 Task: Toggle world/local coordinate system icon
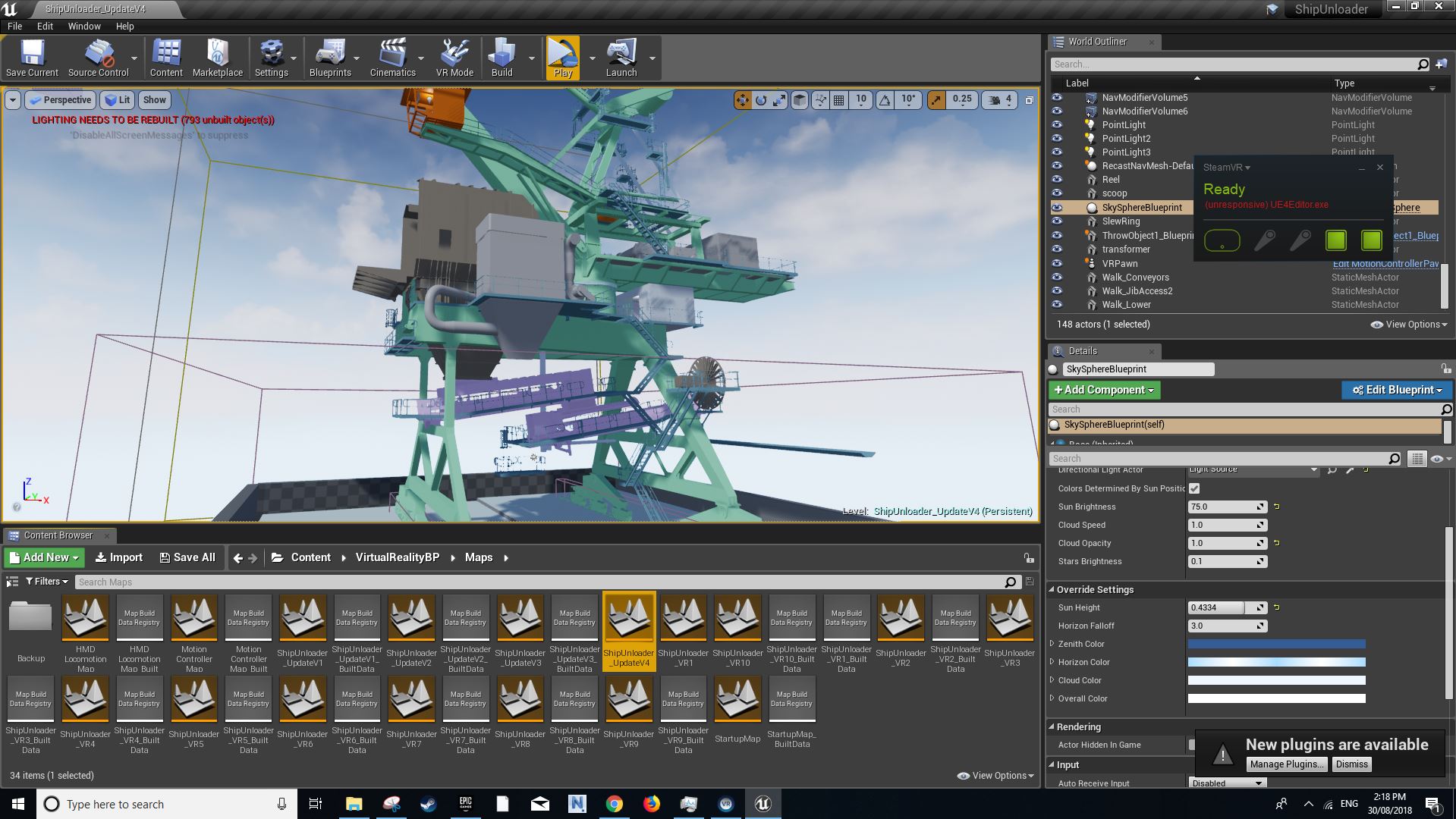(800, 99)
